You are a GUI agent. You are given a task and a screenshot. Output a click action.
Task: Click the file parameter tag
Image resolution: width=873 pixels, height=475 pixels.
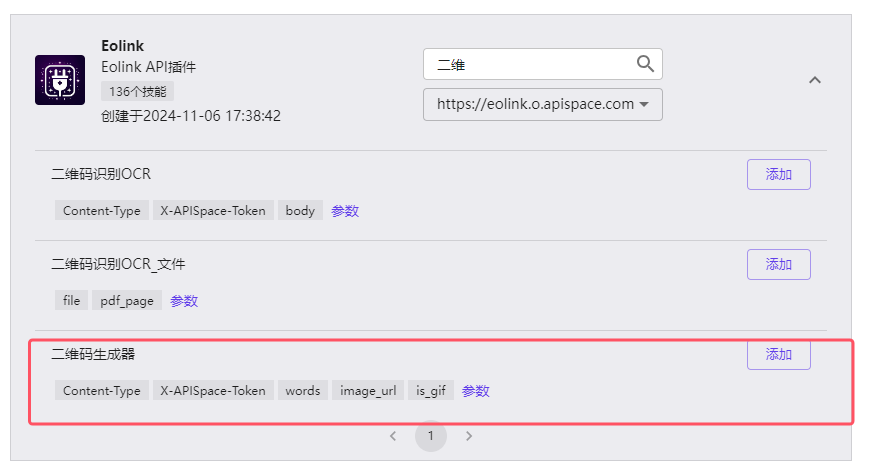pyautogui.click(x=71, y=300)
